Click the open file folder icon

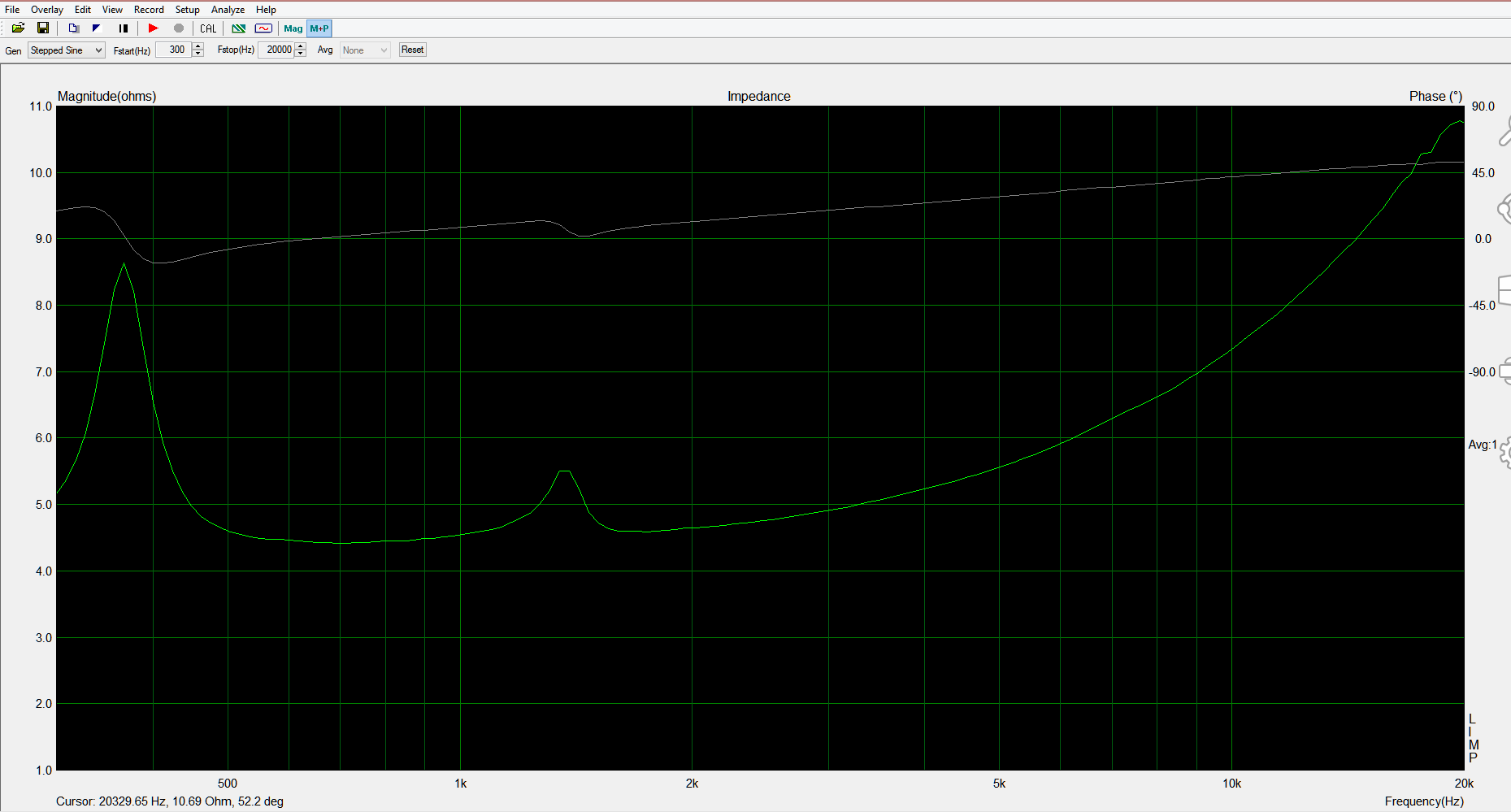click(18, 28)
